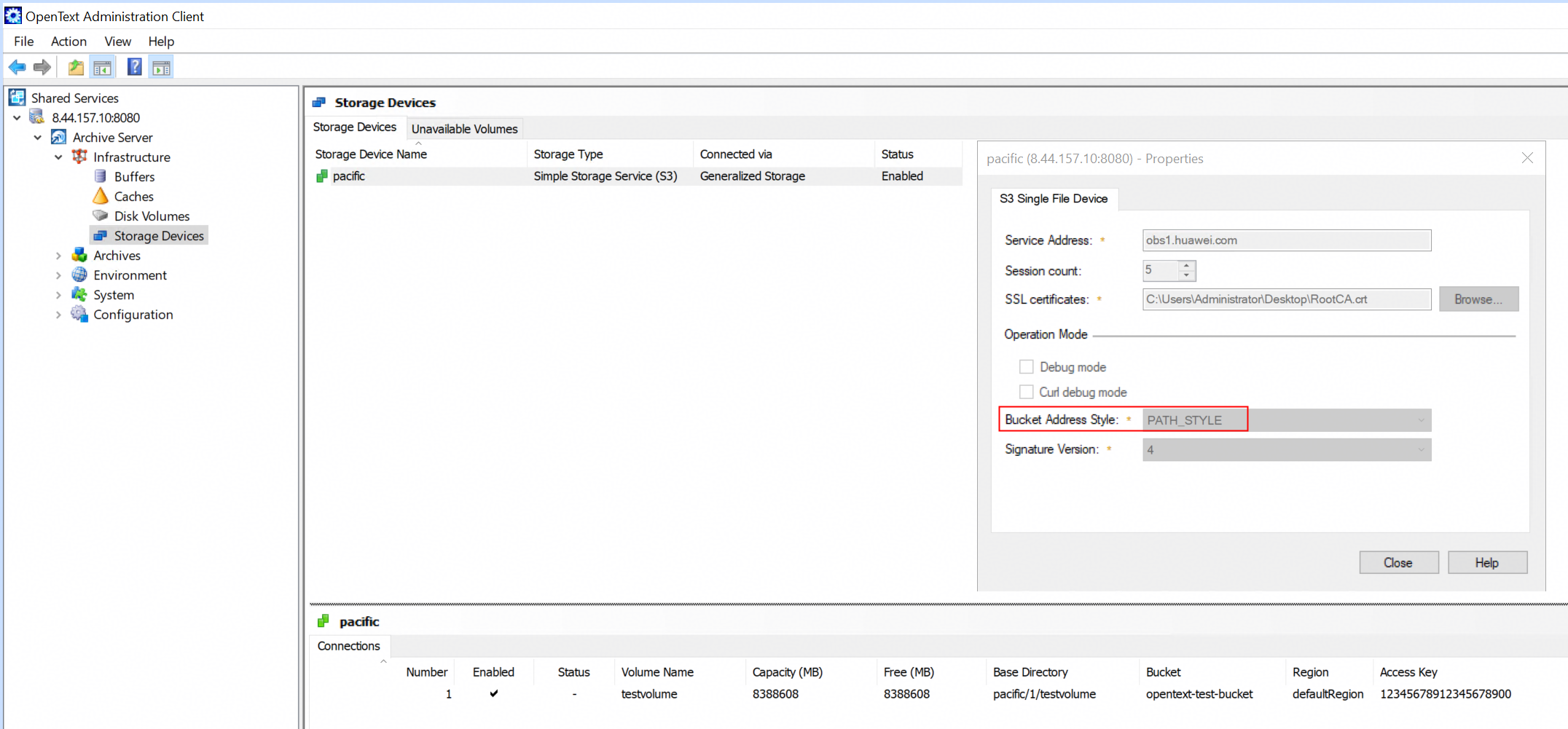This screenshot has height=729, width=1568.
Task: Click the Storage Devices panel header icon
Action: pyautogui.click(x=319, y=103)
